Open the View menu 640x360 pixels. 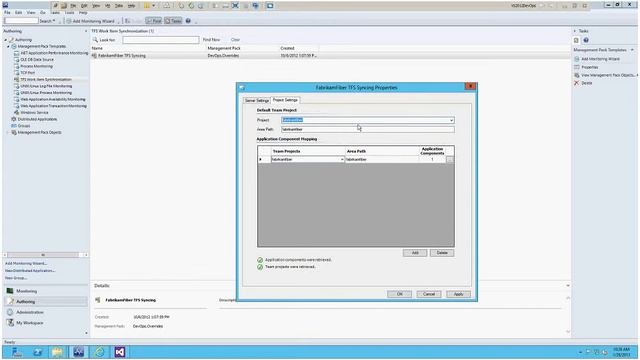coord(31,13)
